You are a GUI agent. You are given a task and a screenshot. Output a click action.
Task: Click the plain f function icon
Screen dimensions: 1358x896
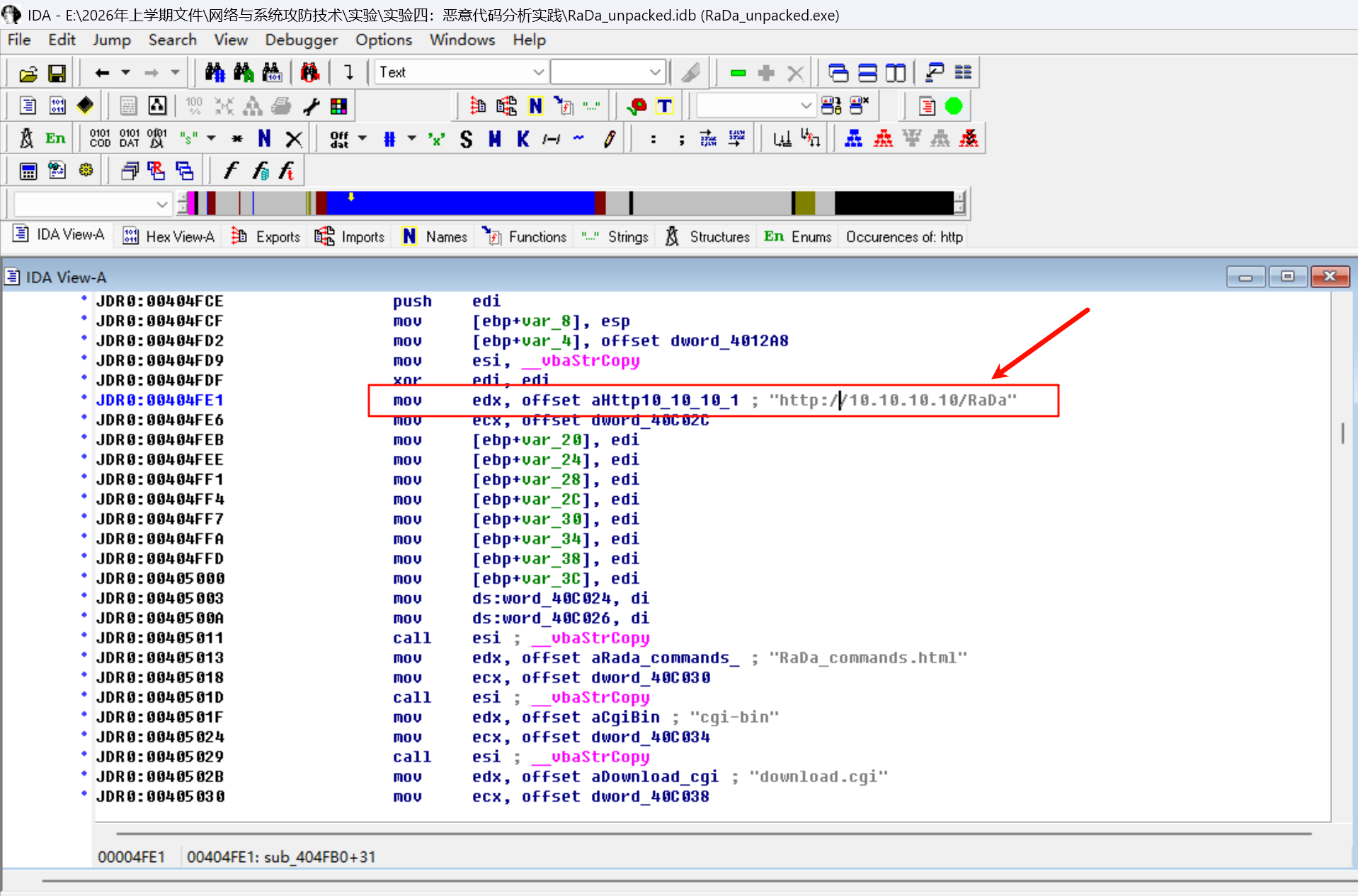231,171
